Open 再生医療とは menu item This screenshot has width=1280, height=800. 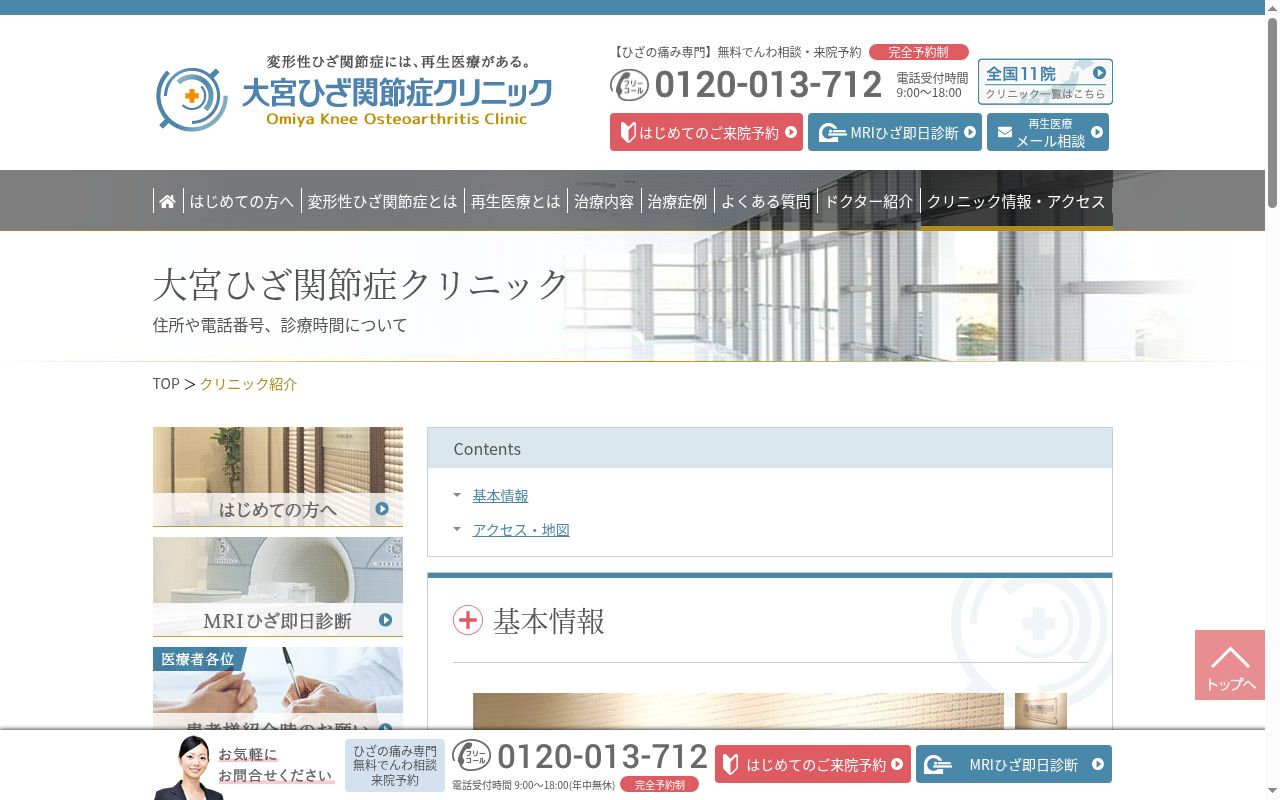[x=516, y=201]
